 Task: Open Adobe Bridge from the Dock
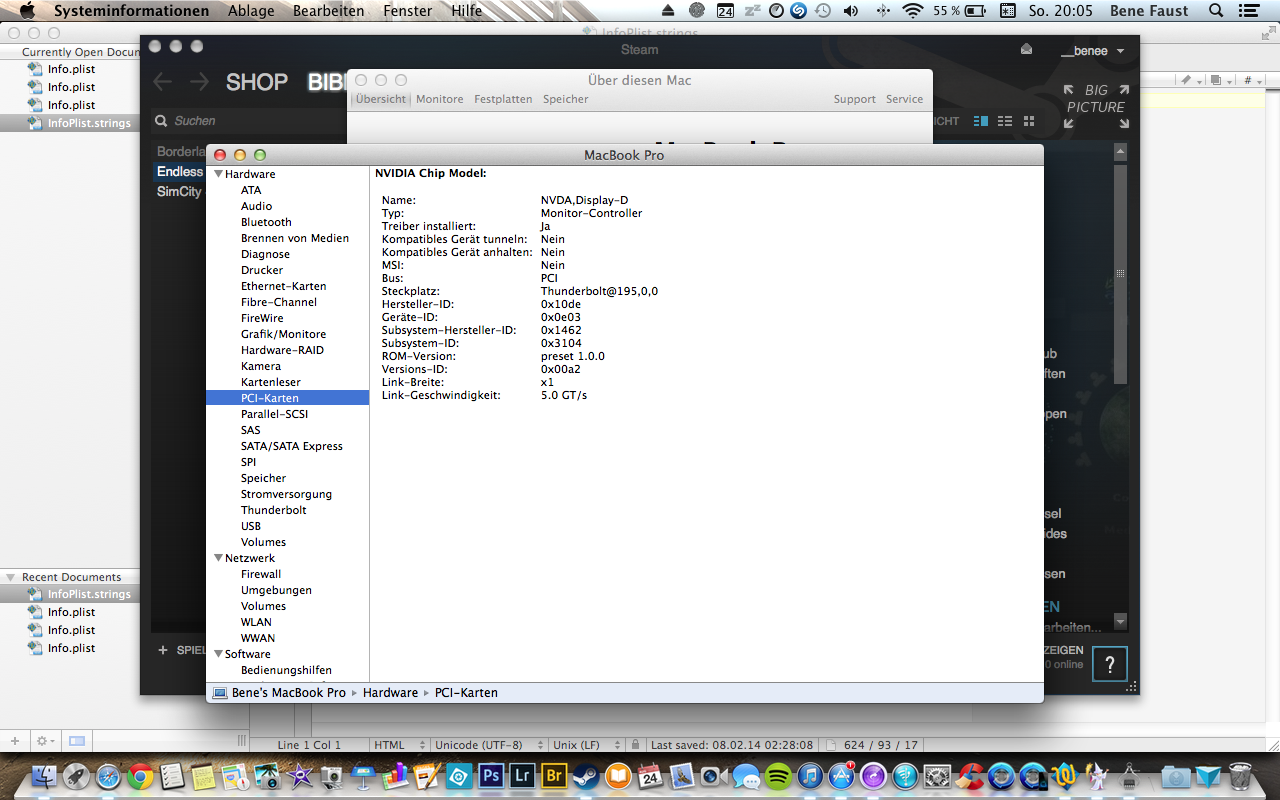click(x=554, y=775)
